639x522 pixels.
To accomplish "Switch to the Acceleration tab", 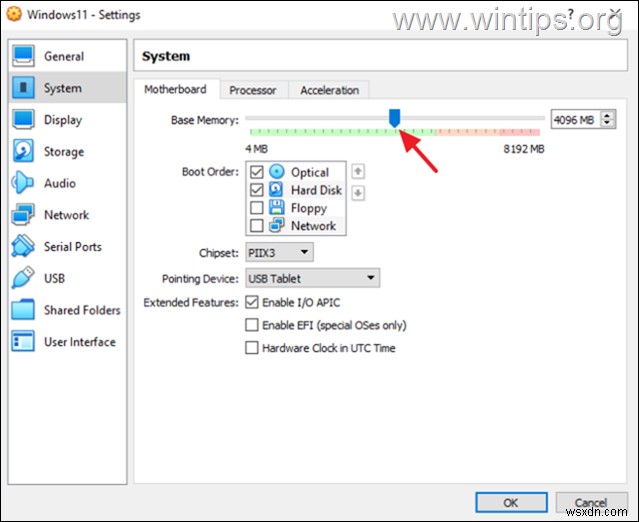I will pyautogui.click(x=330, y=90).
